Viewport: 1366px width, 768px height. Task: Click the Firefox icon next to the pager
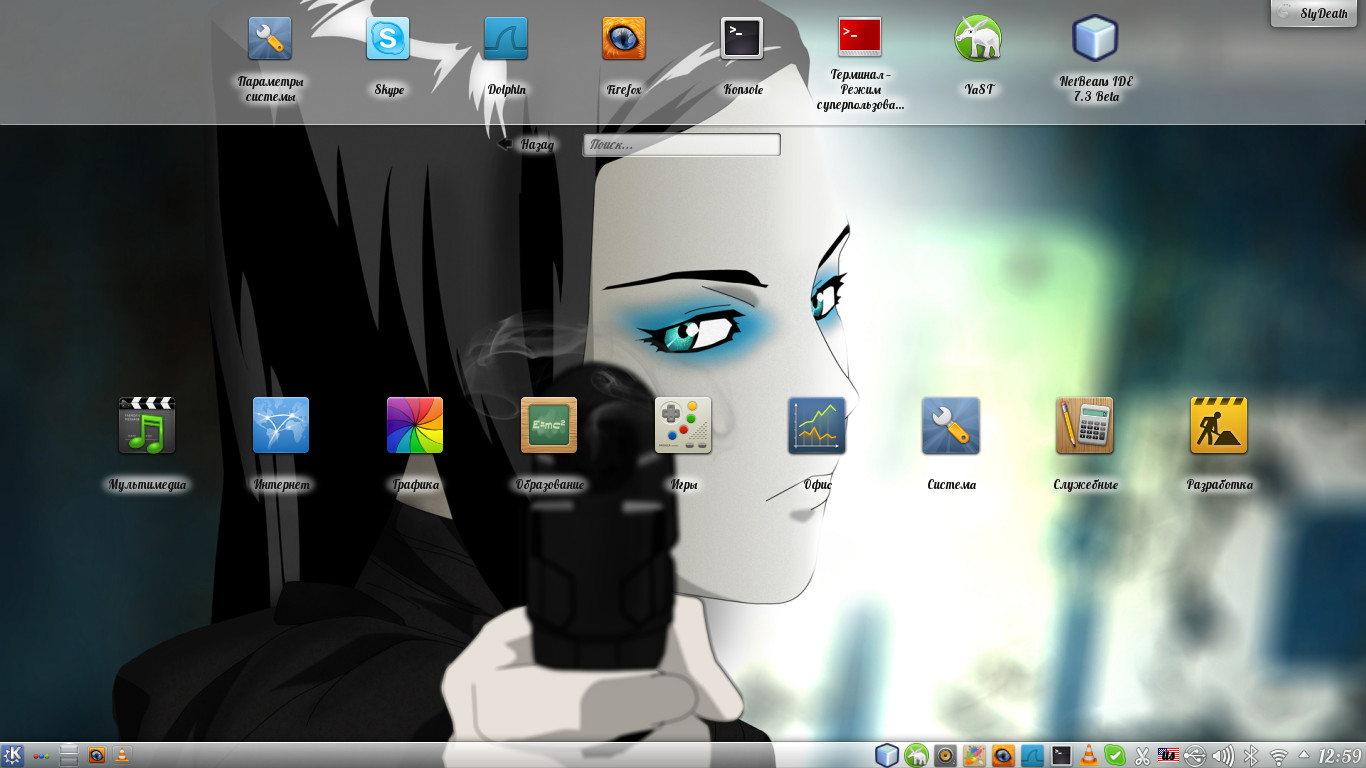(97, 755)
